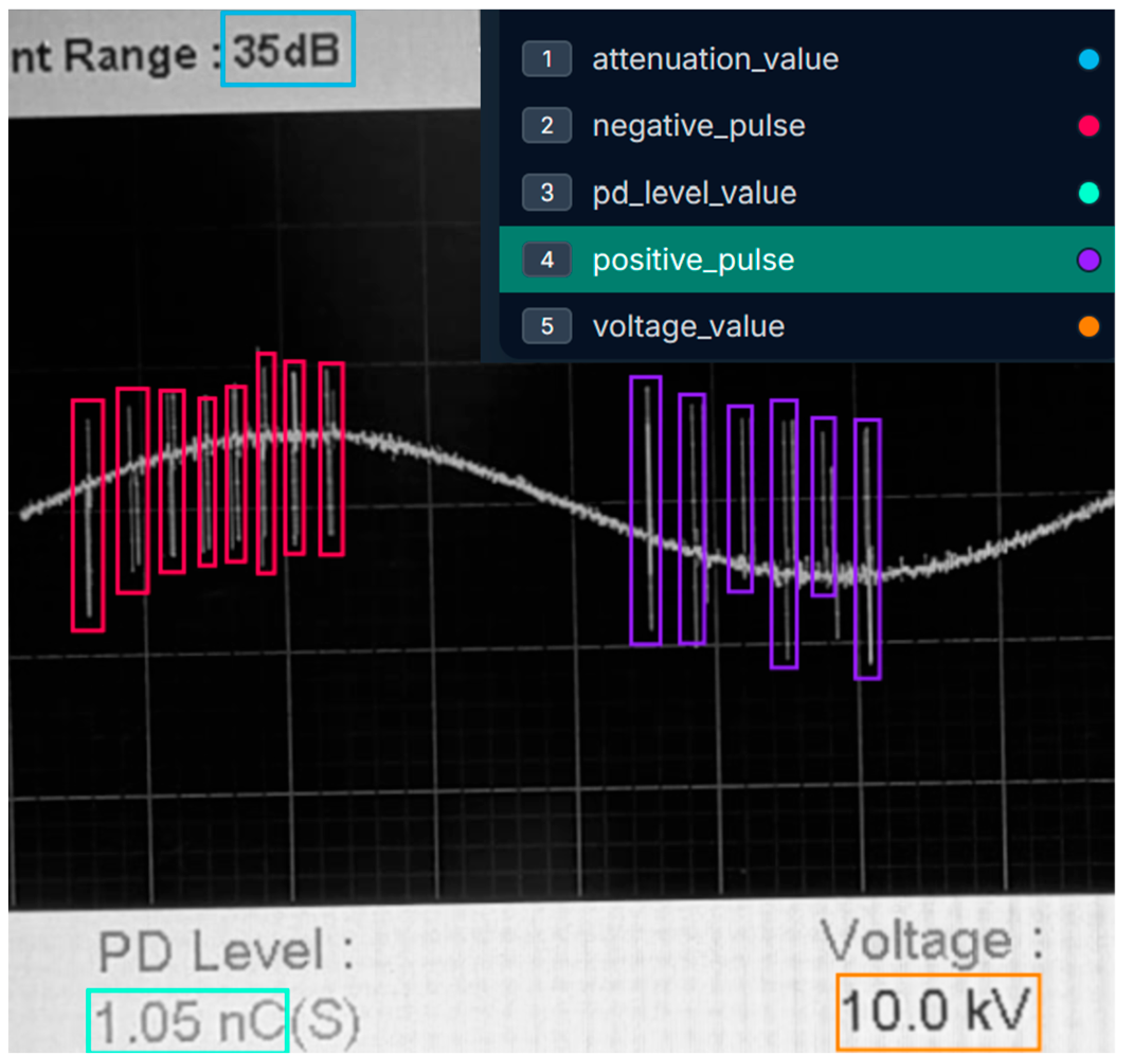Viewport: 1124px width, 1064px height.
Task: Select the blue 35dB annotation box
Action: [287, 49]
